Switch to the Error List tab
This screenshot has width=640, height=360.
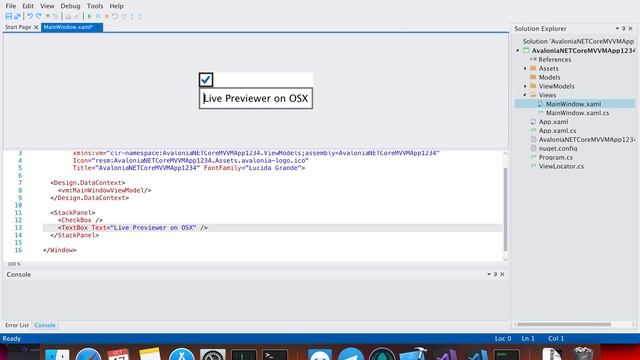17,325
